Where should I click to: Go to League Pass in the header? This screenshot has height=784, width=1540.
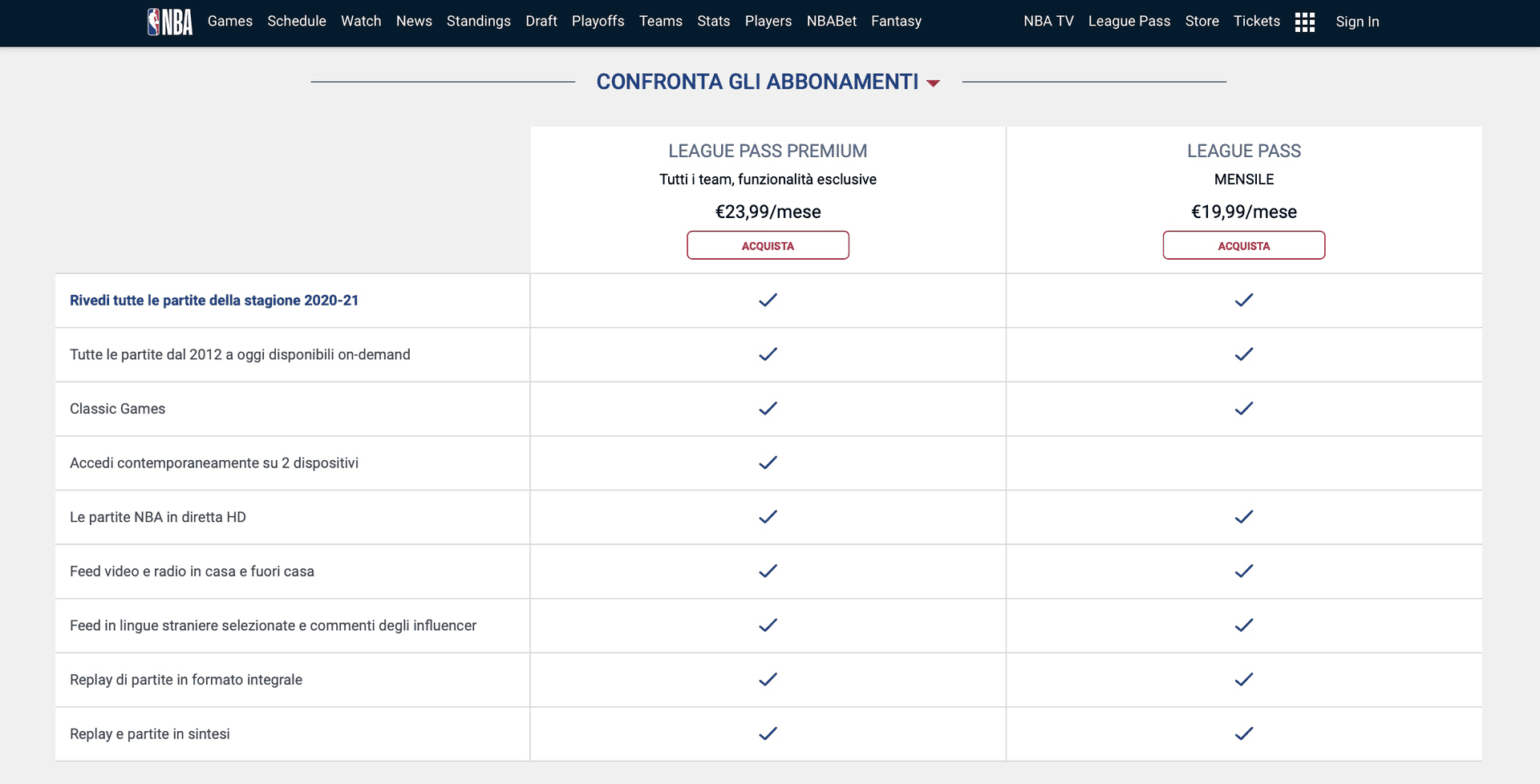(1129, 21)
